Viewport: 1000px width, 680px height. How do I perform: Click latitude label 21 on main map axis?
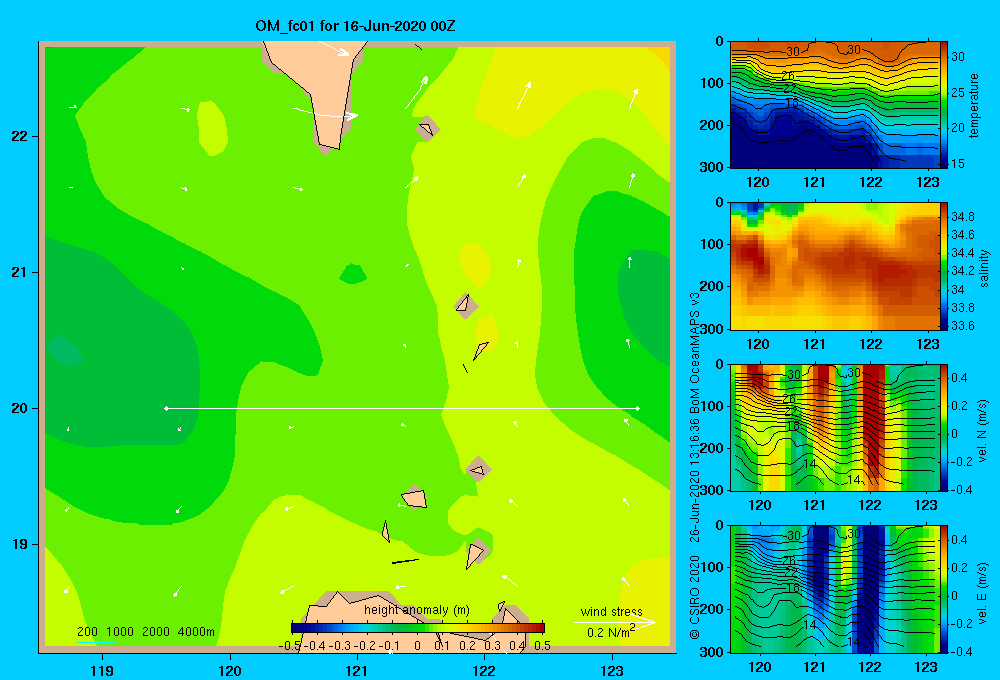tap(19, 272)
